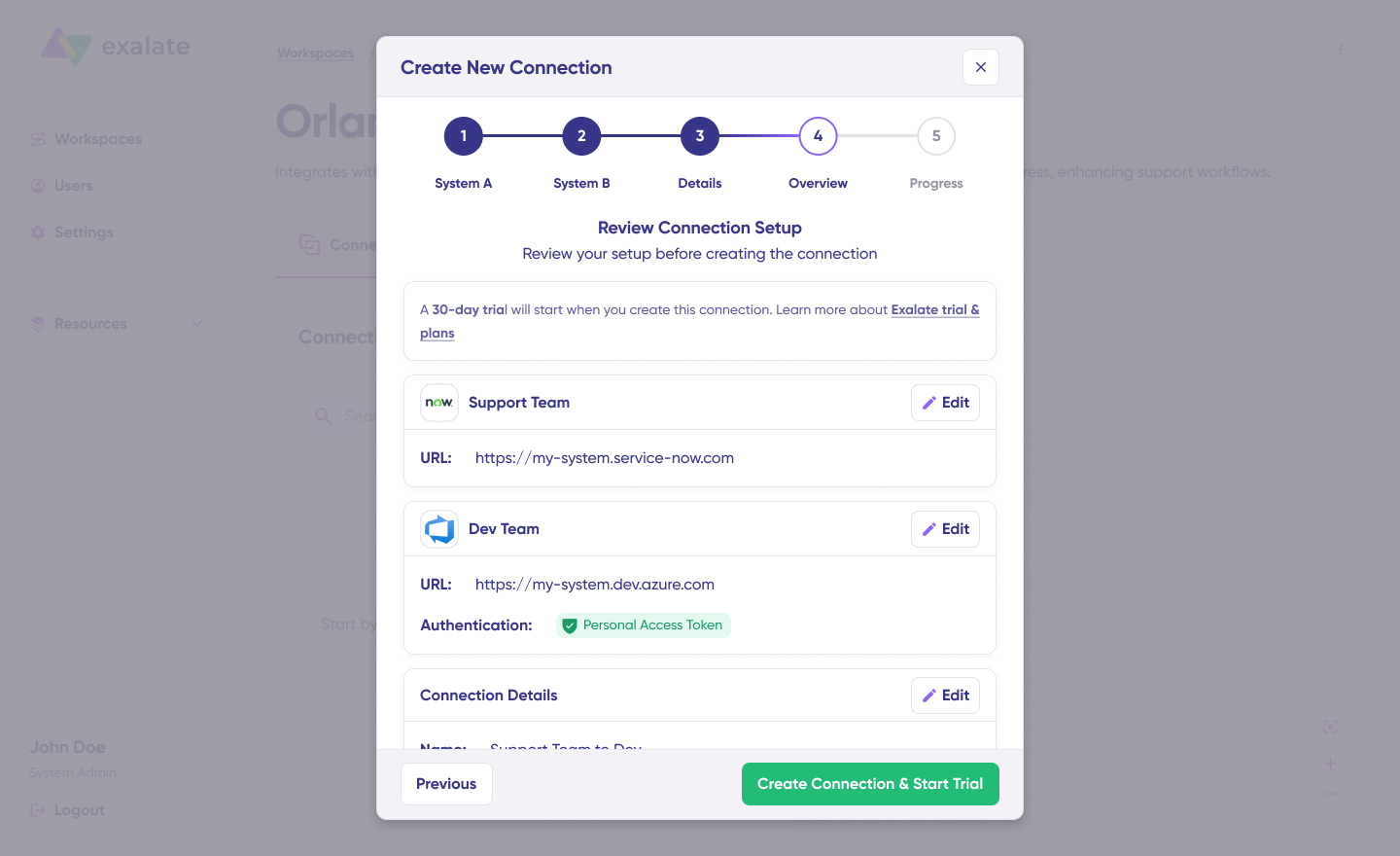Edit the Connection Details section
This screenshot has height=856, width=1400.
pyautogui.click(x=945, y=695)
